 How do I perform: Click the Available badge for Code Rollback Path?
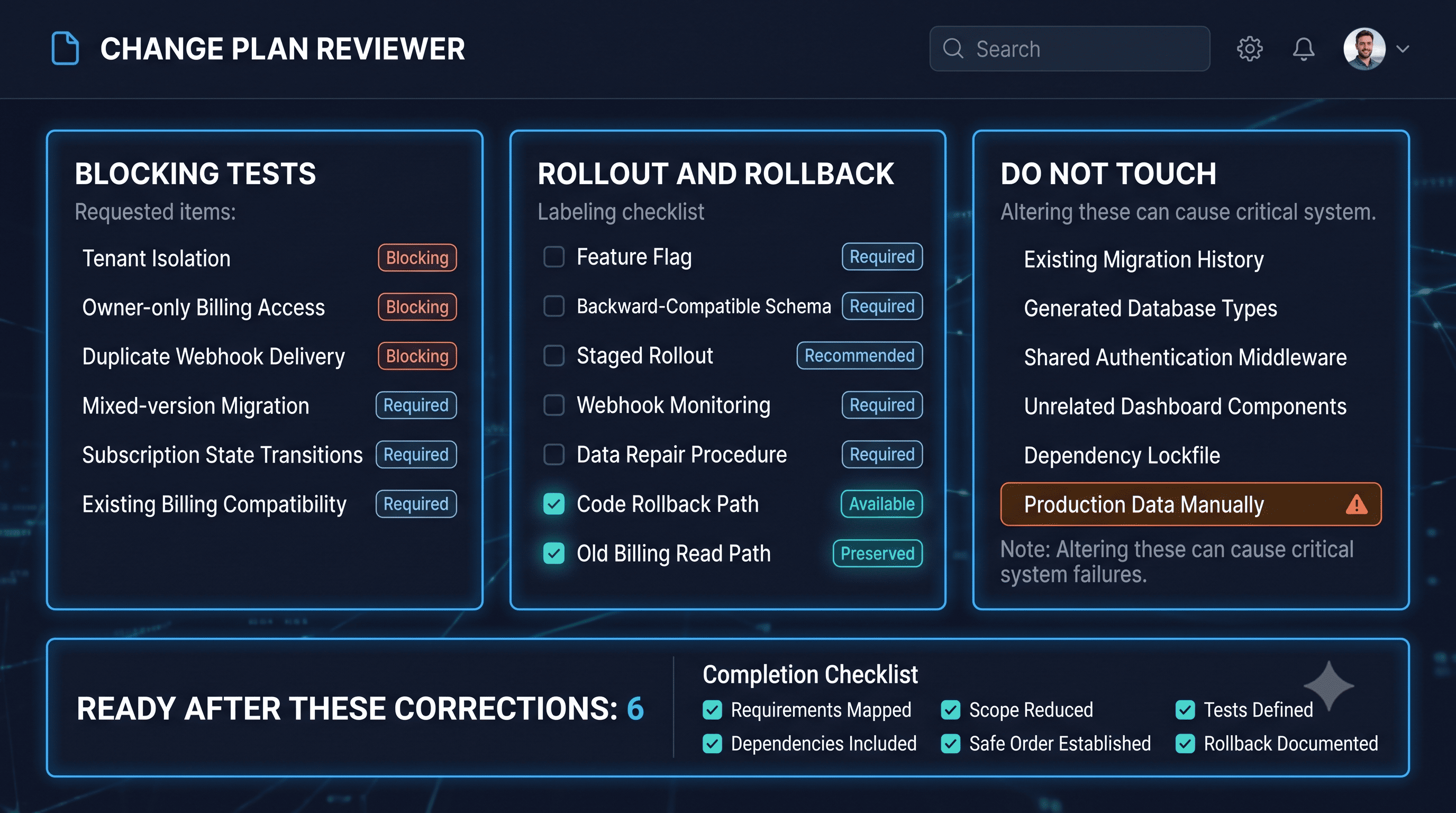882,504
